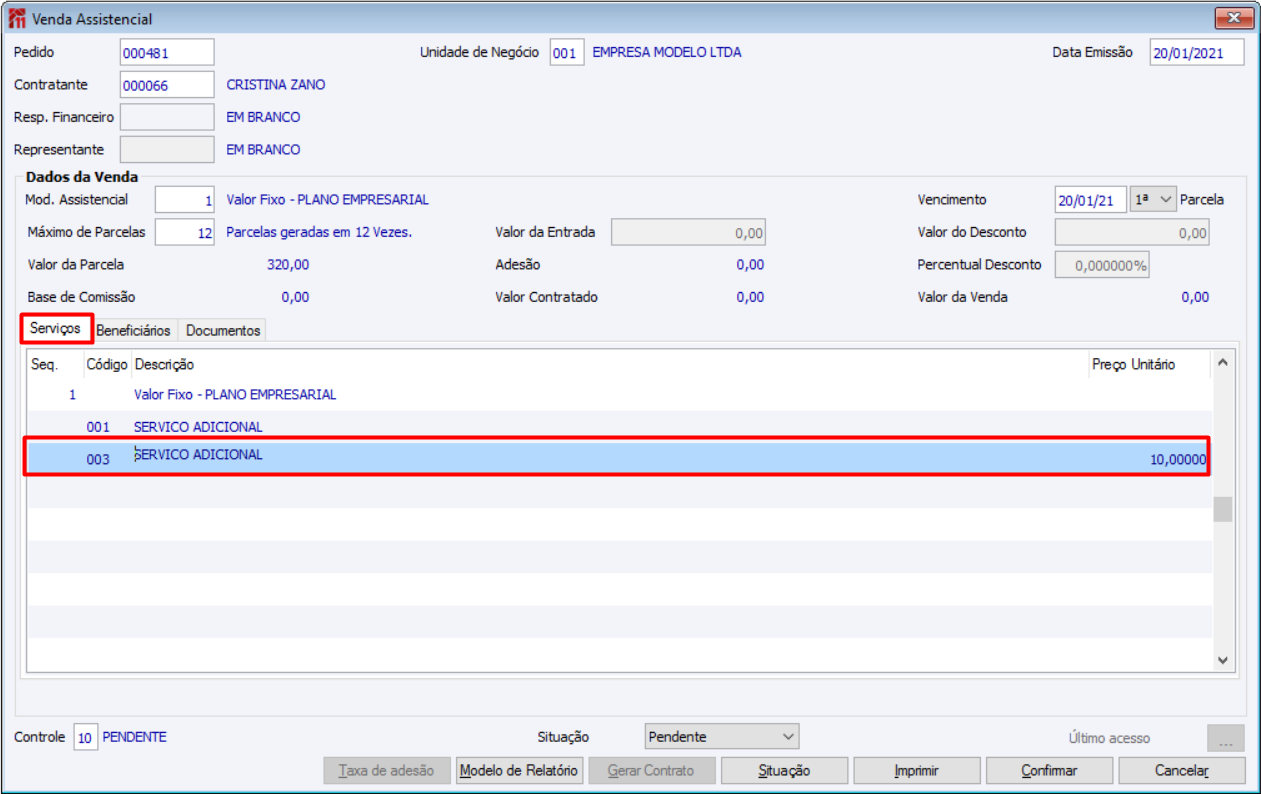Click the Contratante field with 000066
This screenshot has height=794, width=1261.
click(167, 85)
